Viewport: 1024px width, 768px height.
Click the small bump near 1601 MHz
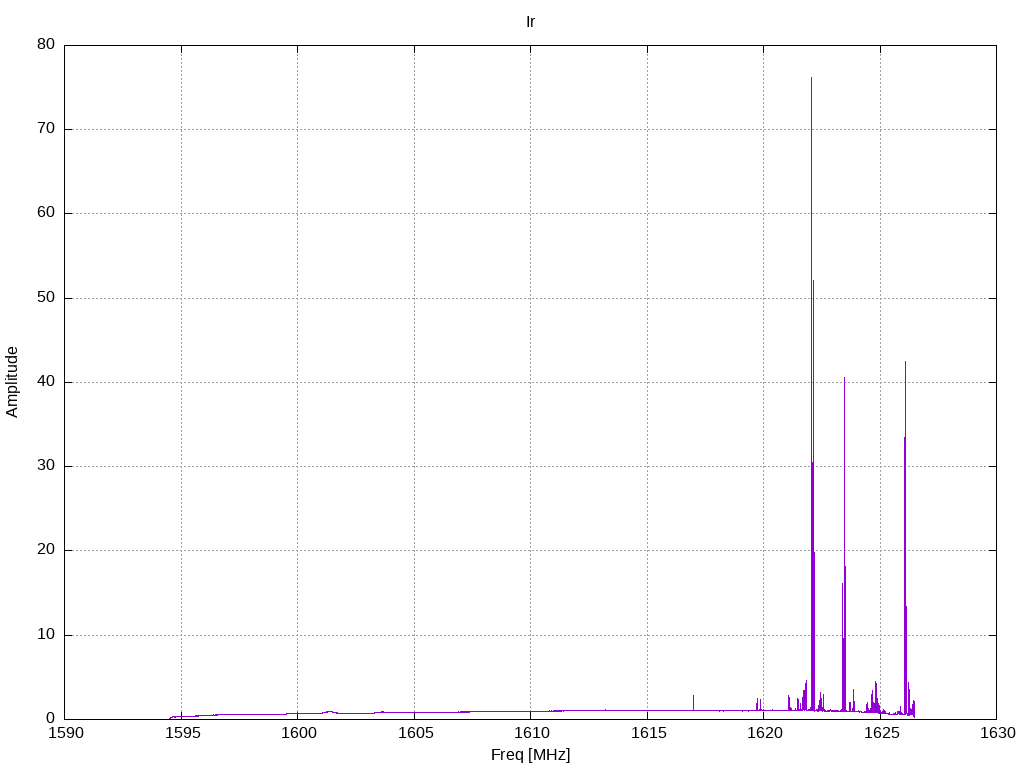pos(329,712)
